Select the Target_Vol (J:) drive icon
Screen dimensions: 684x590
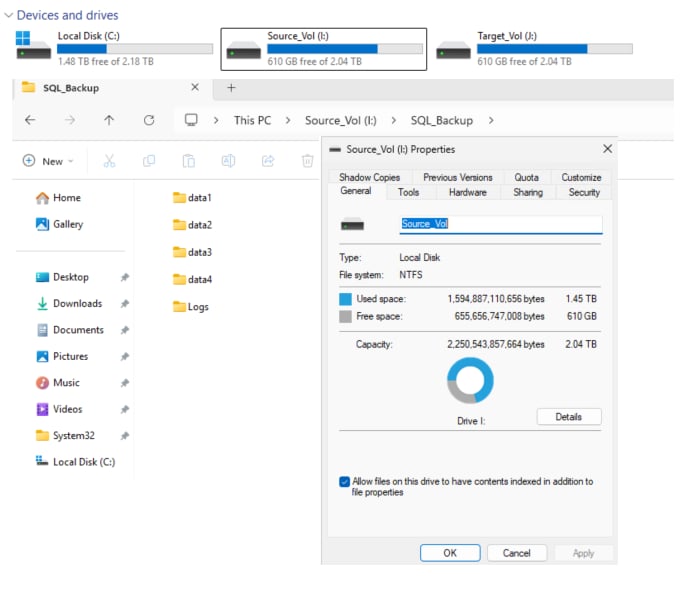tap(453, 50)
